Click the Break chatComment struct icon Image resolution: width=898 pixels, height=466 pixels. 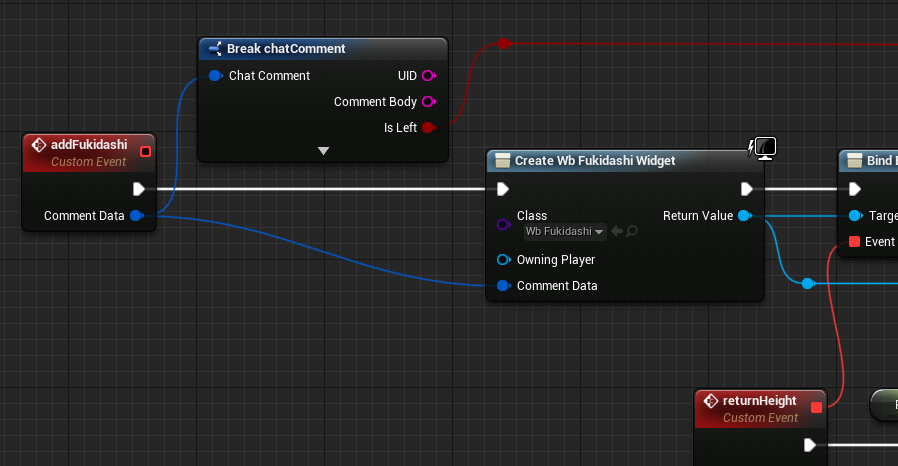click(x=215, y=49)
